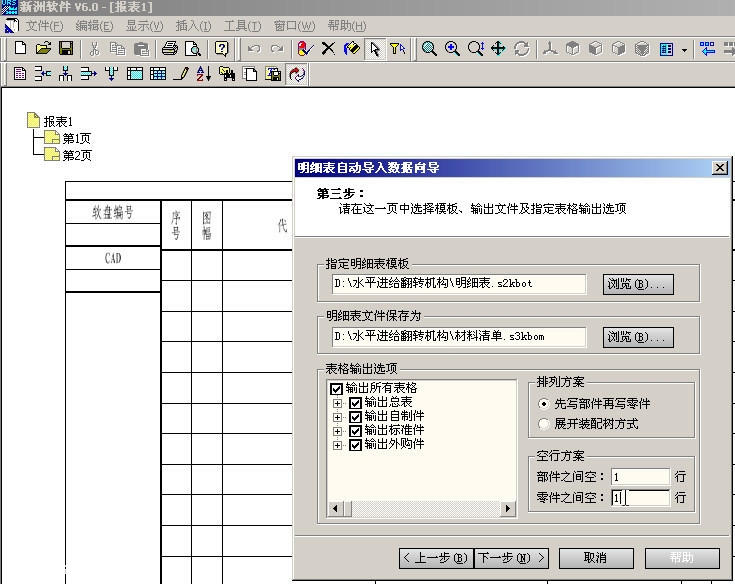Toggle 输出总表 checkbox
The height and width of the screenshot is (584, 735).
pos(355,403)
